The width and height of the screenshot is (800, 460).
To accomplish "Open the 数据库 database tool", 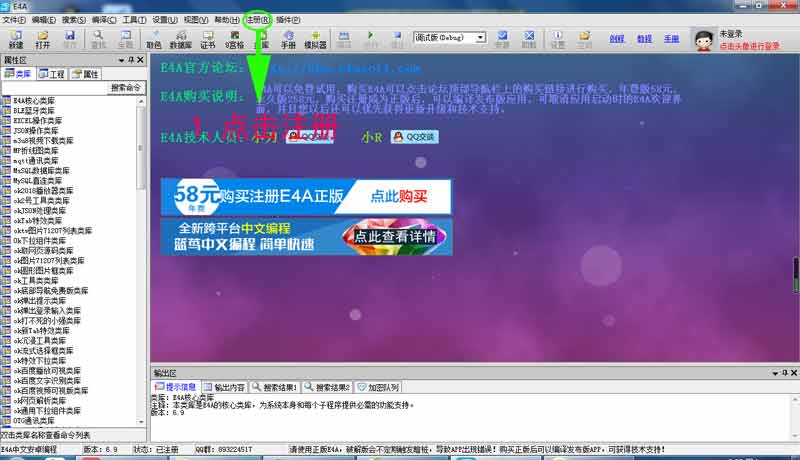I will pyautogui.click(x=181, y=39).
